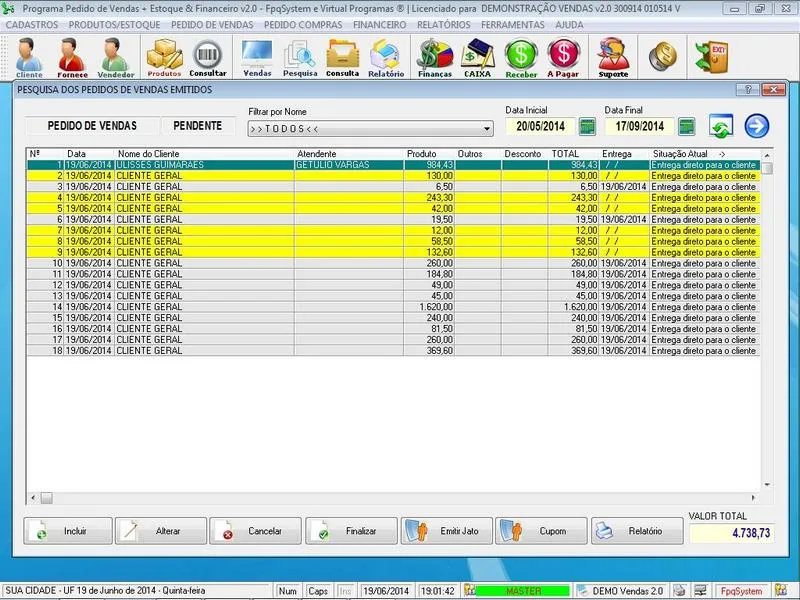
Task: Click the Receber green dollar icon
Action: pyautogui.click(x=521, y=57)
